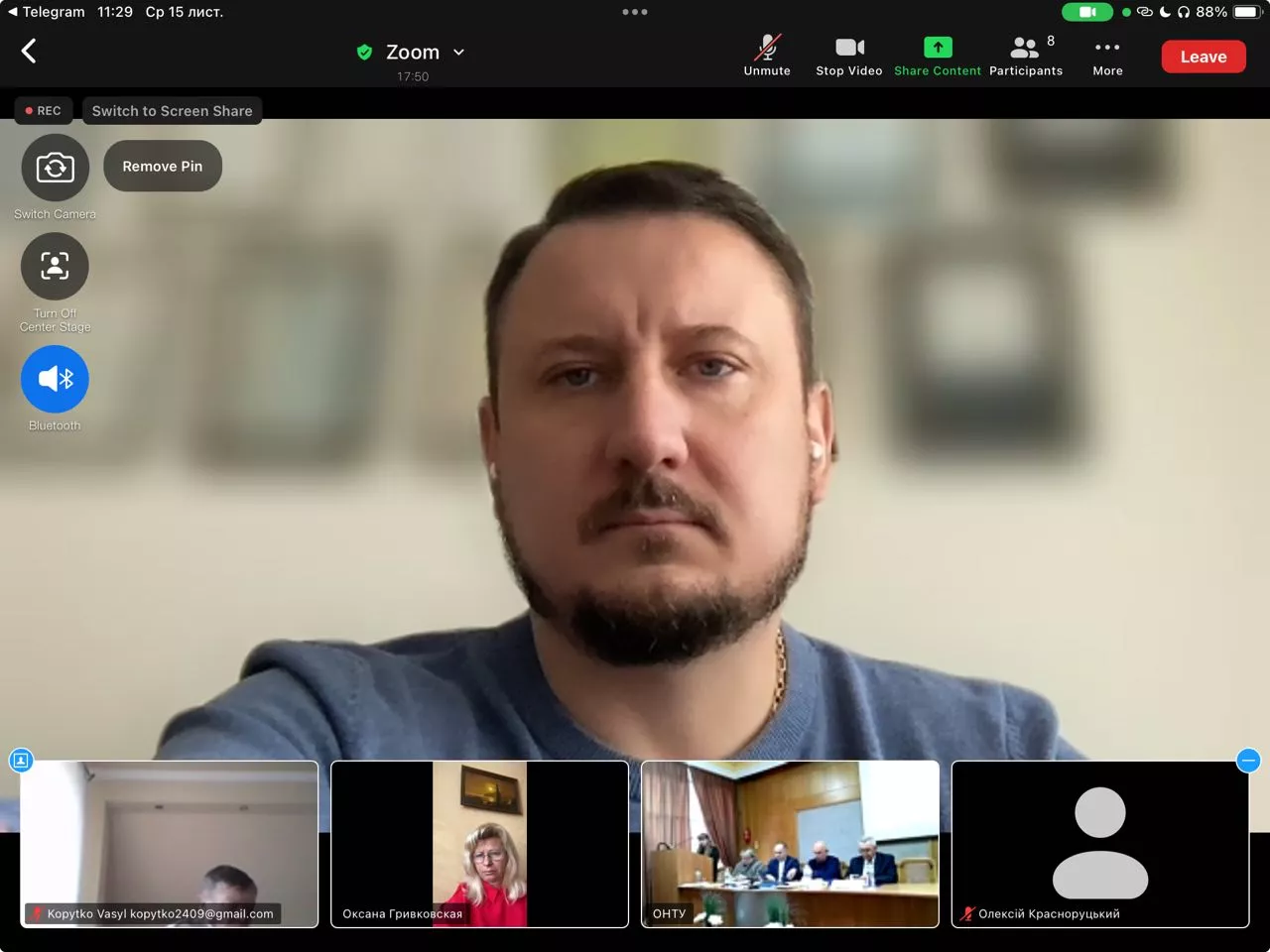Select the ОНТУ conference room thumbnail
This screenshot has height=952, width=1270.
point(790,843)
